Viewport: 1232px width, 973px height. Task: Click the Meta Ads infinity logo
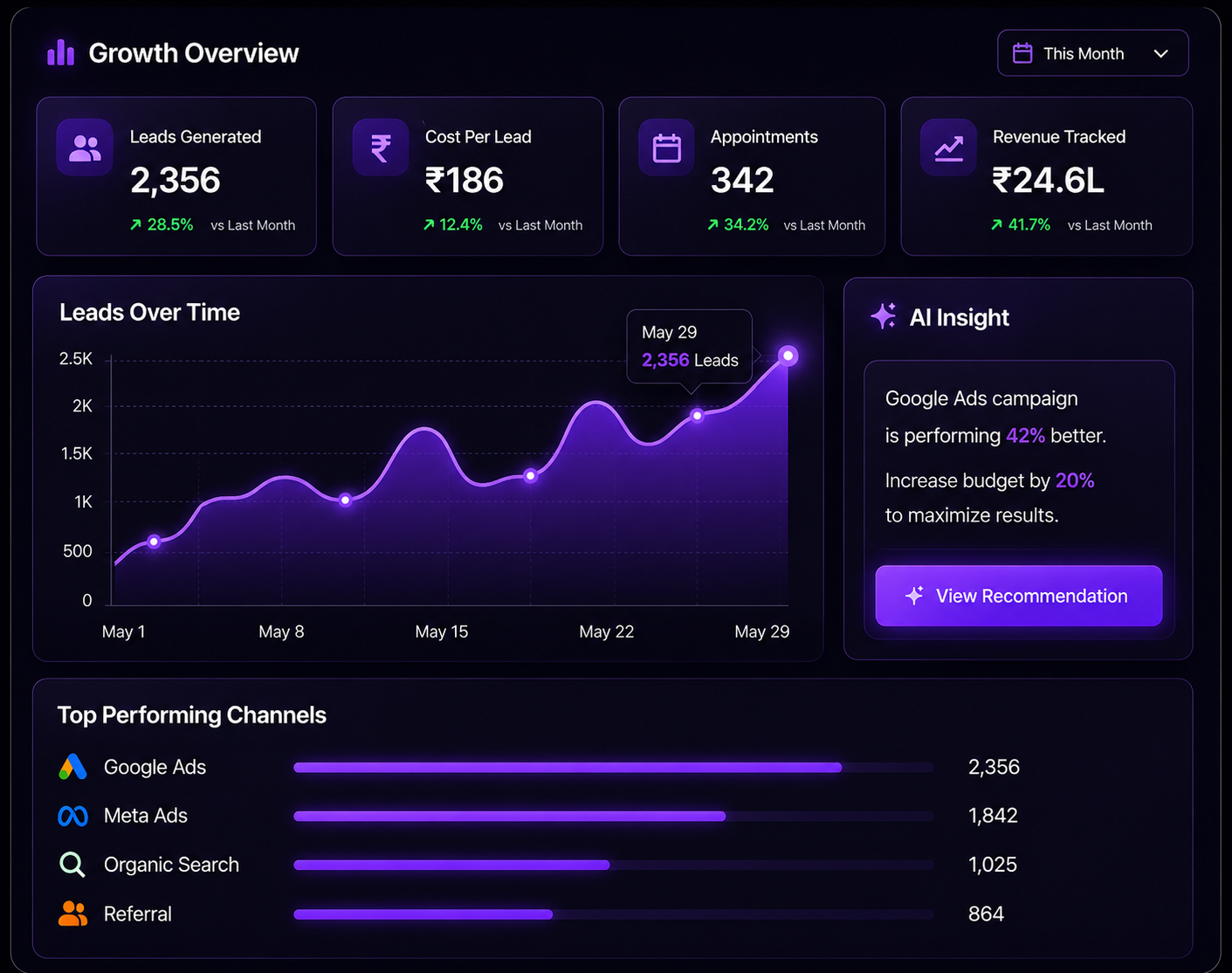click(x=73, y=816)
